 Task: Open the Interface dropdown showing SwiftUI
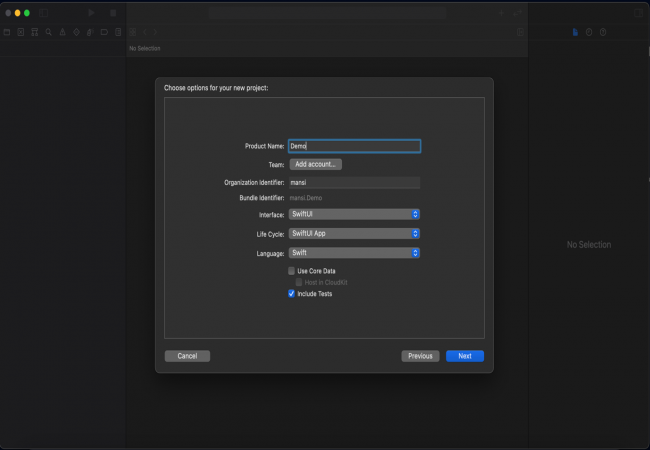(x=354, y=214)
